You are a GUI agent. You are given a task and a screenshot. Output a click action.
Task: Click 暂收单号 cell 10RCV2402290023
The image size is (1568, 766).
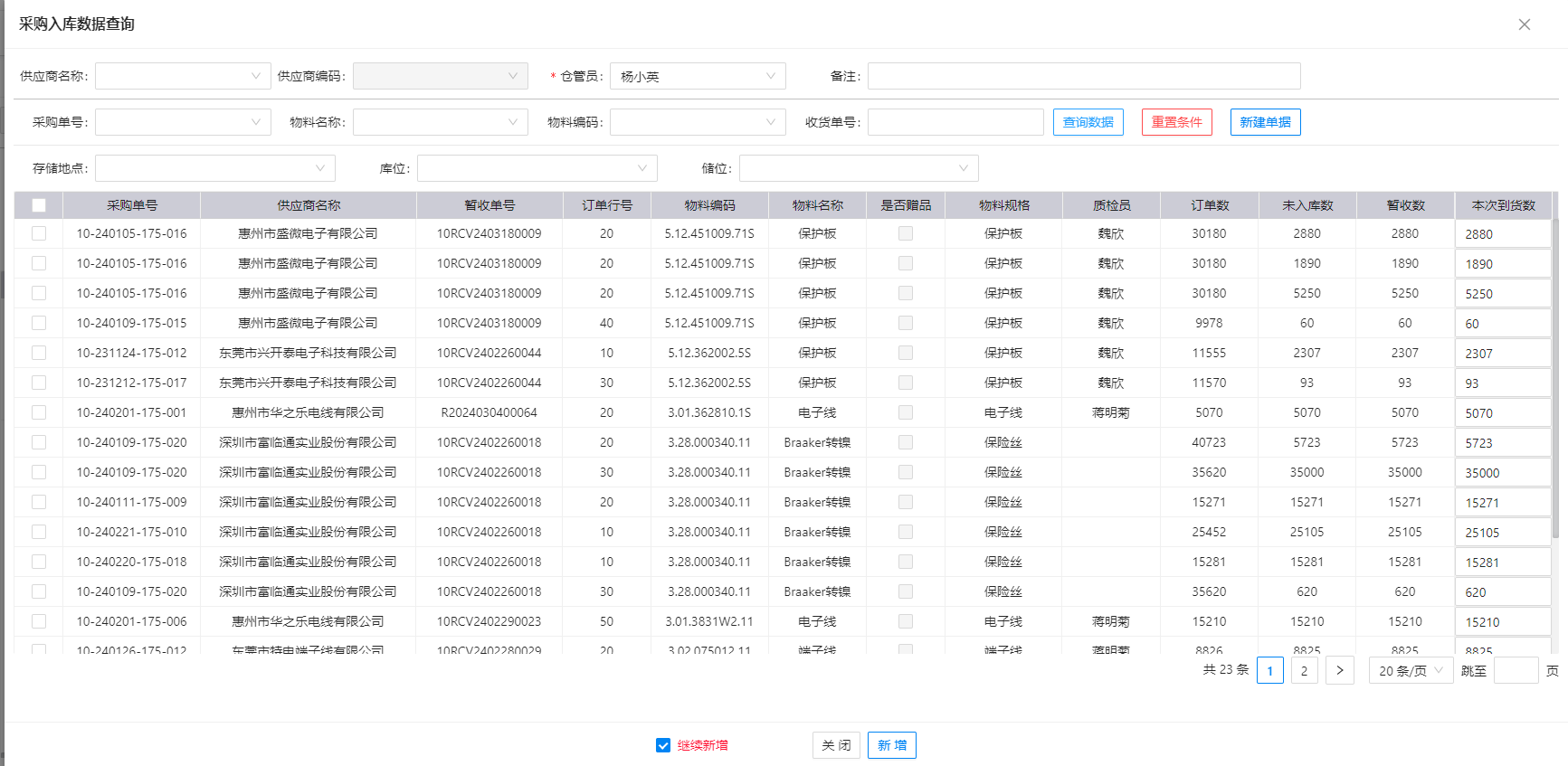[489, 621]
